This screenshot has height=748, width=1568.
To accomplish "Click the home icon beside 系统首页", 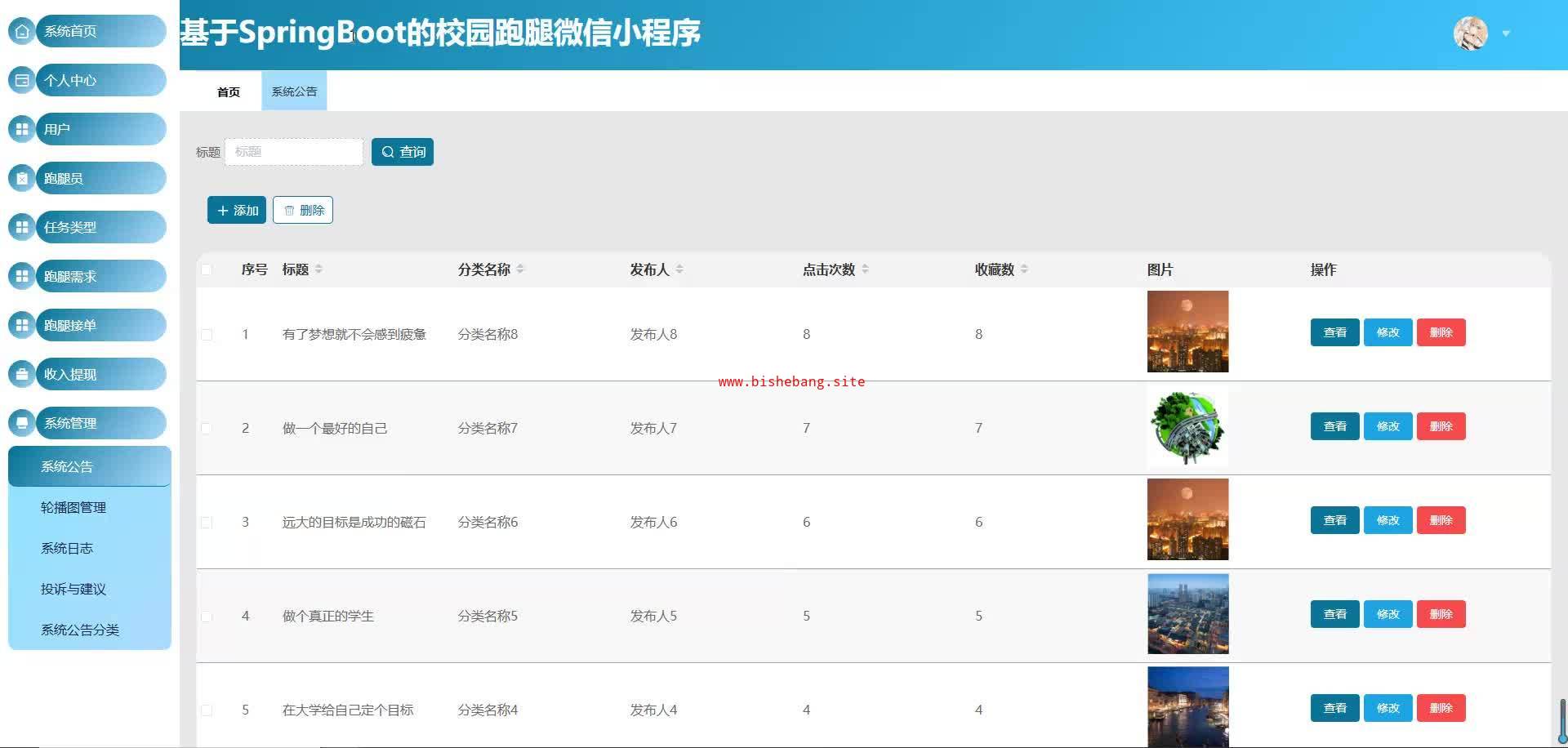I will tap(22, 31).
